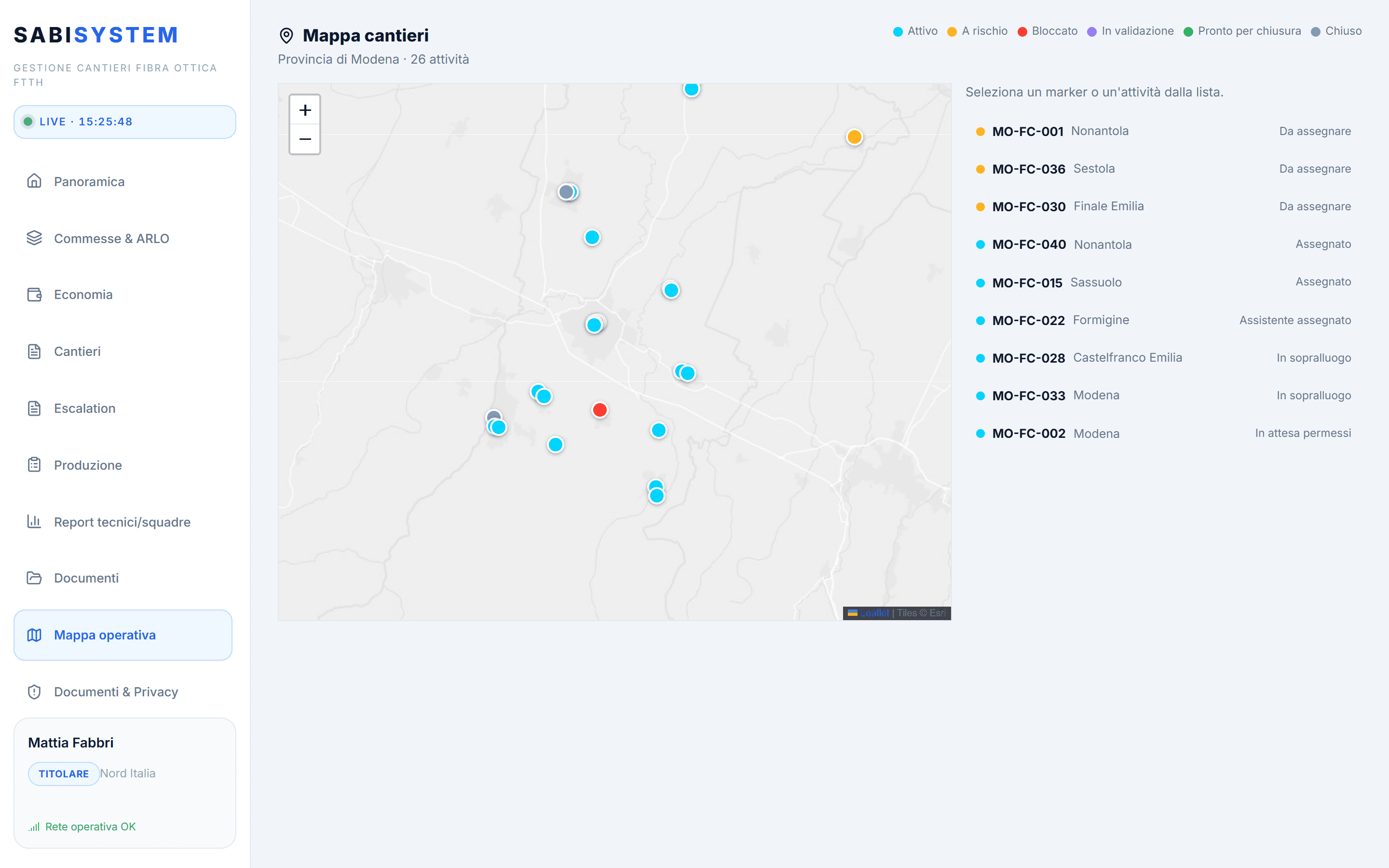The image size is (1389, 868).
Task: Click the Commesse & ARLO layers icon
Action: tap(34, 238)
